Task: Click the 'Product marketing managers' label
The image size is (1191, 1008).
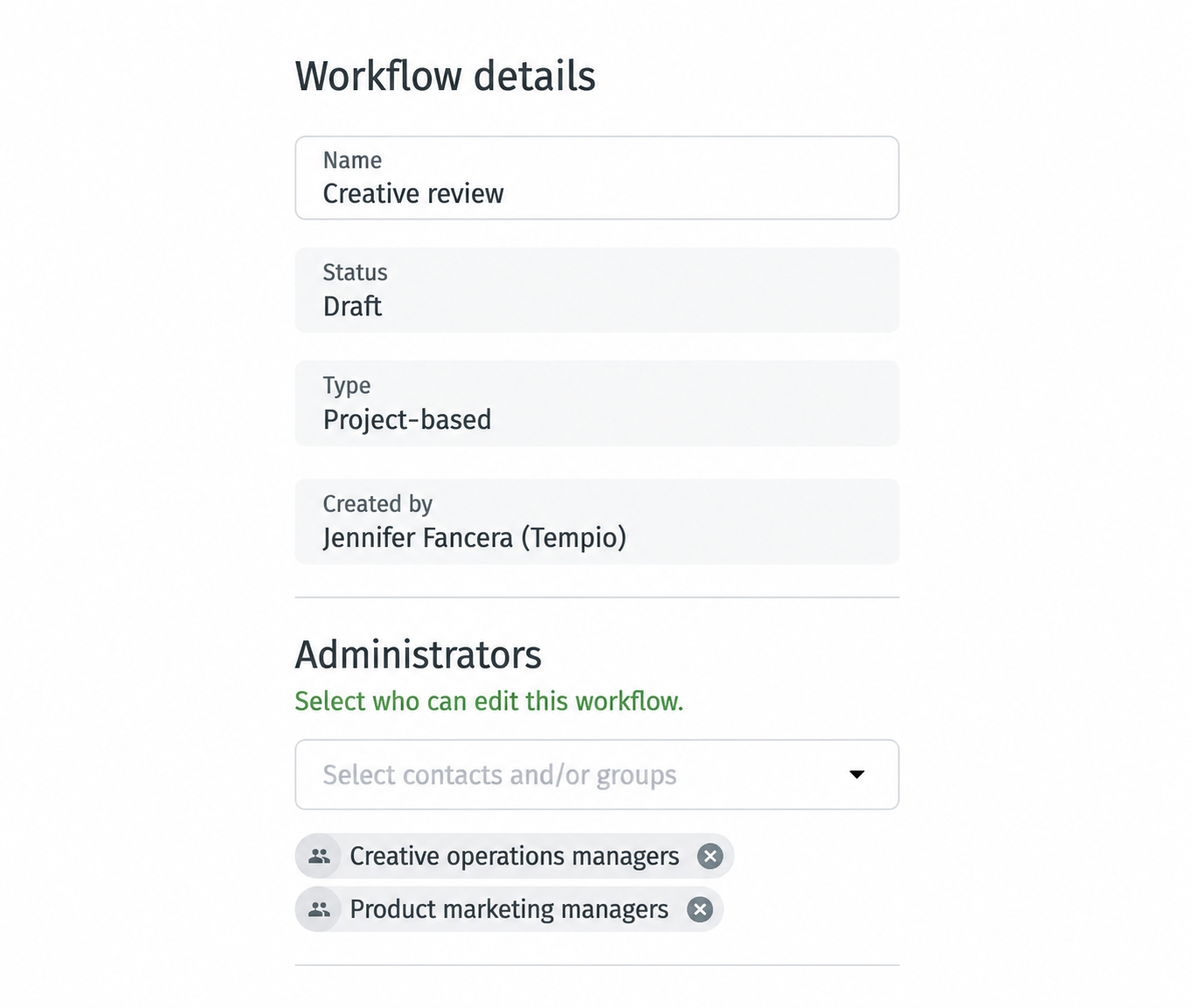Action: (509, 909)
